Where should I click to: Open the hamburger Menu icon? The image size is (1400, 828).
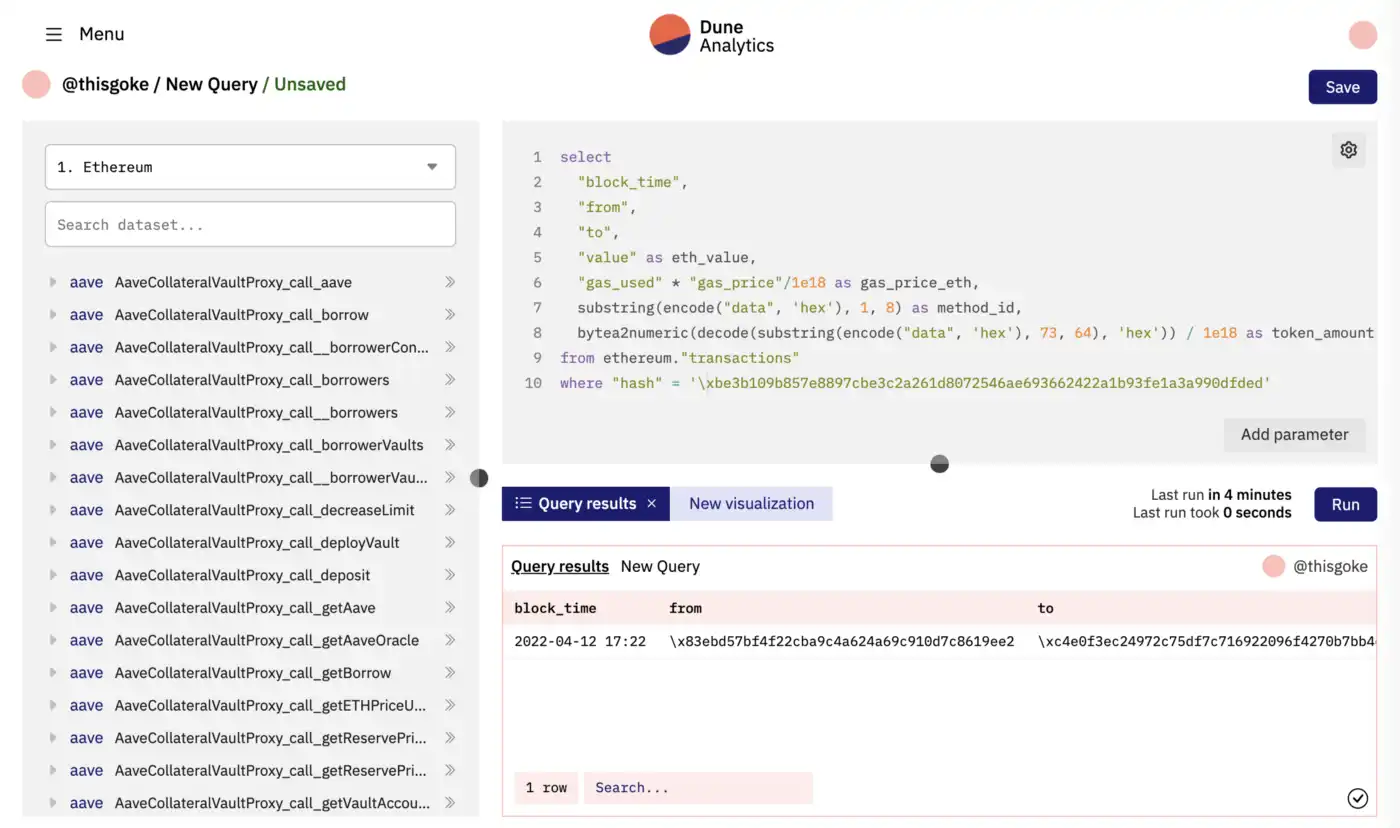54,34
